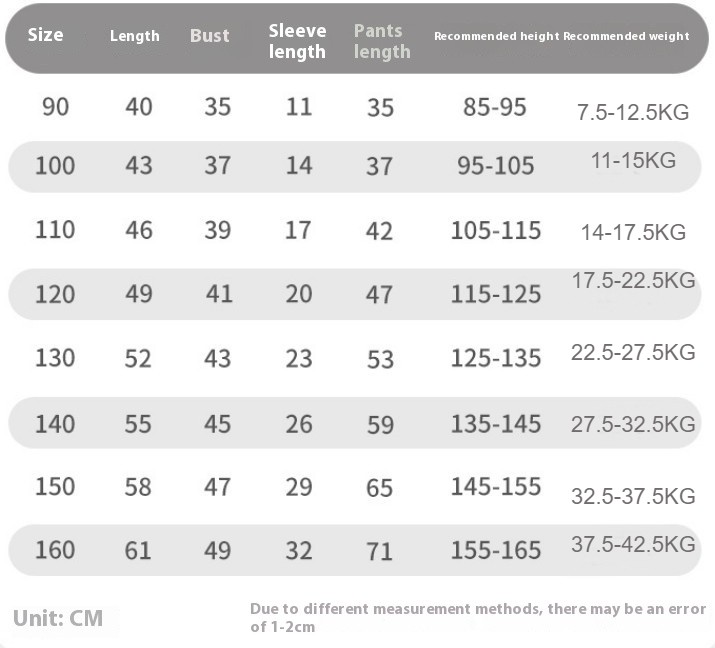Click the Length column header

(135, 36)
